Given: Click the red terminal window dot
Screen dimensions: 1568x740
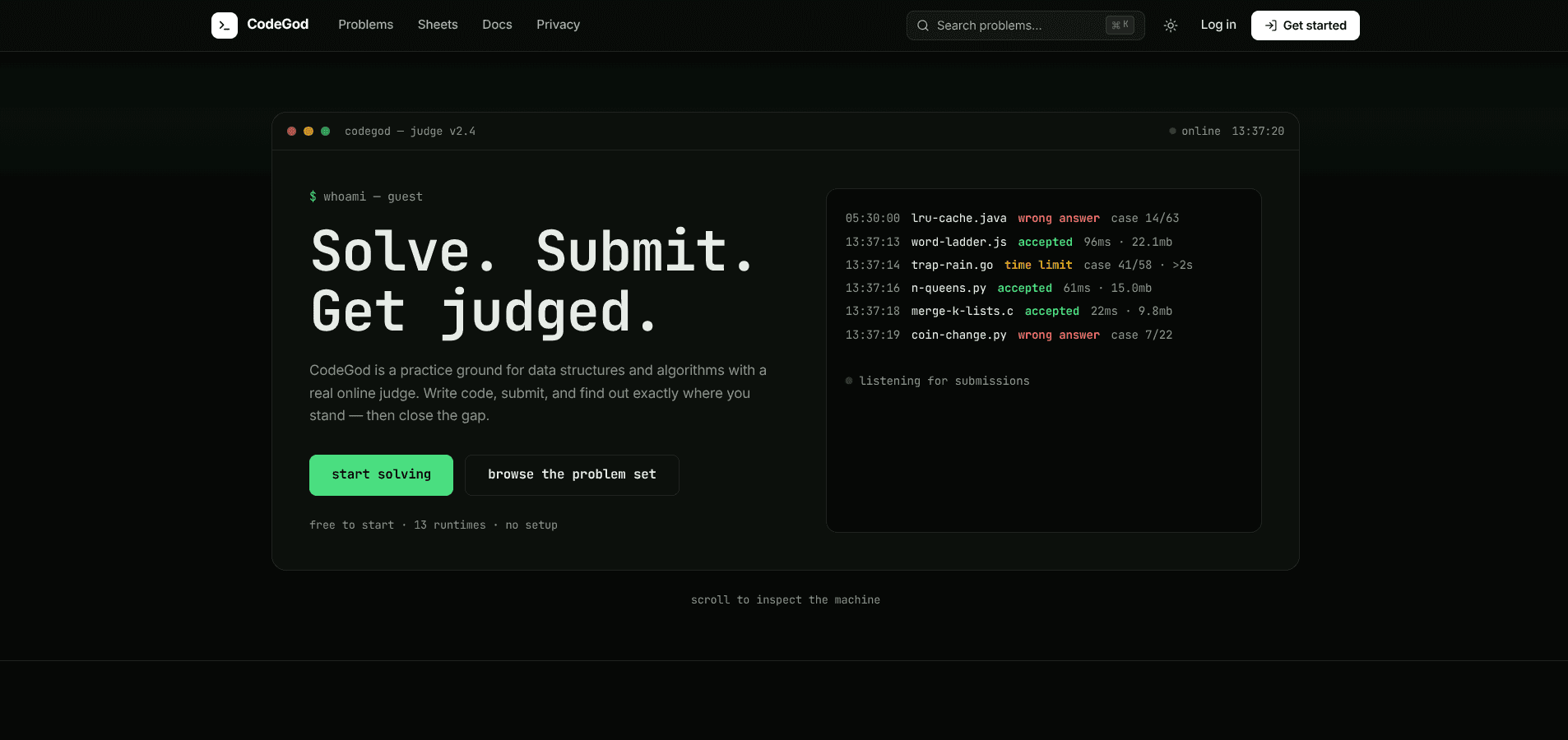Looking at the screenshot, I should tap(291, 131).
